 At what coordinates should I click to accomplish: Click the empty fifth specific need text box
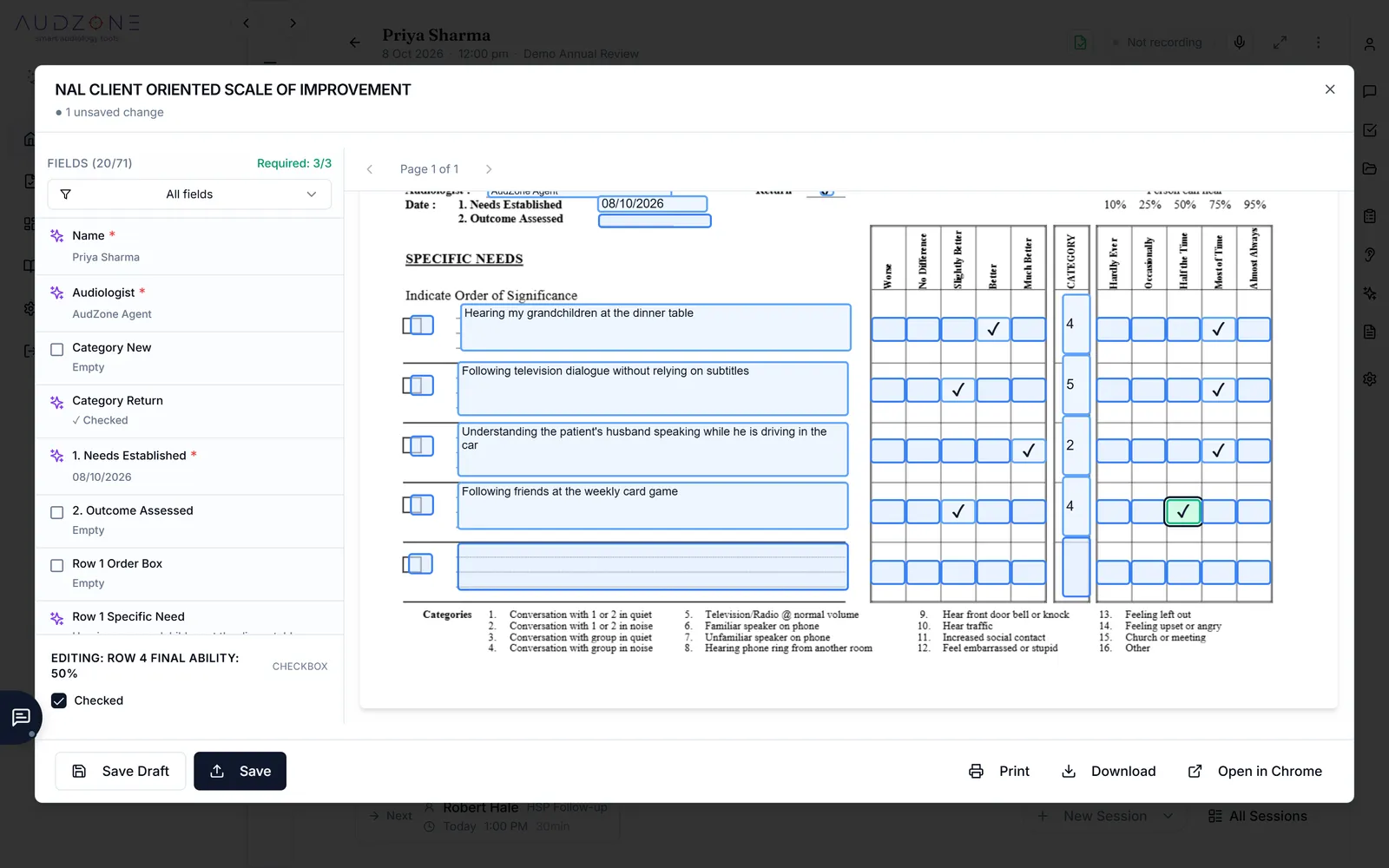tap(653, 566)
